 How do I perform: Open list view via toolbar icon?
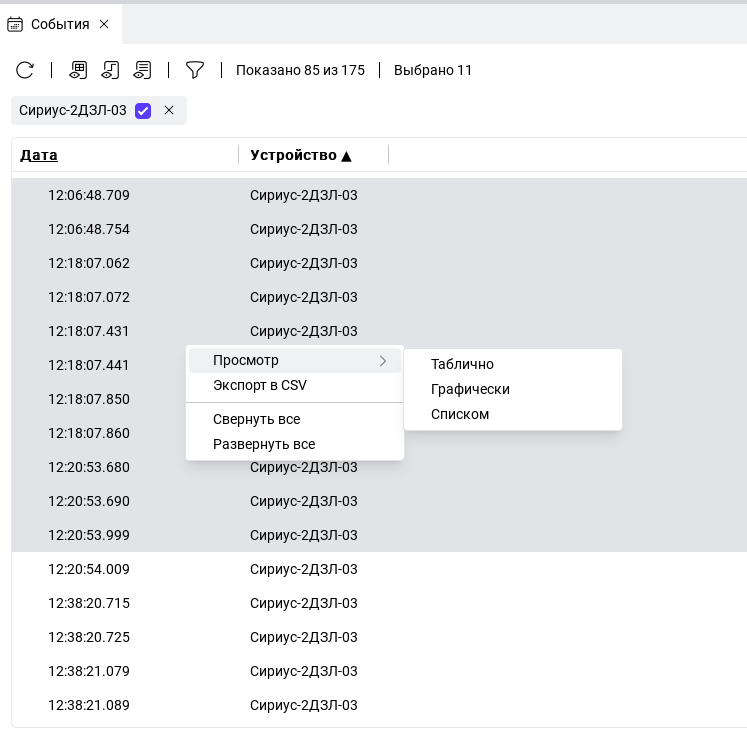[x=143, y=70]
